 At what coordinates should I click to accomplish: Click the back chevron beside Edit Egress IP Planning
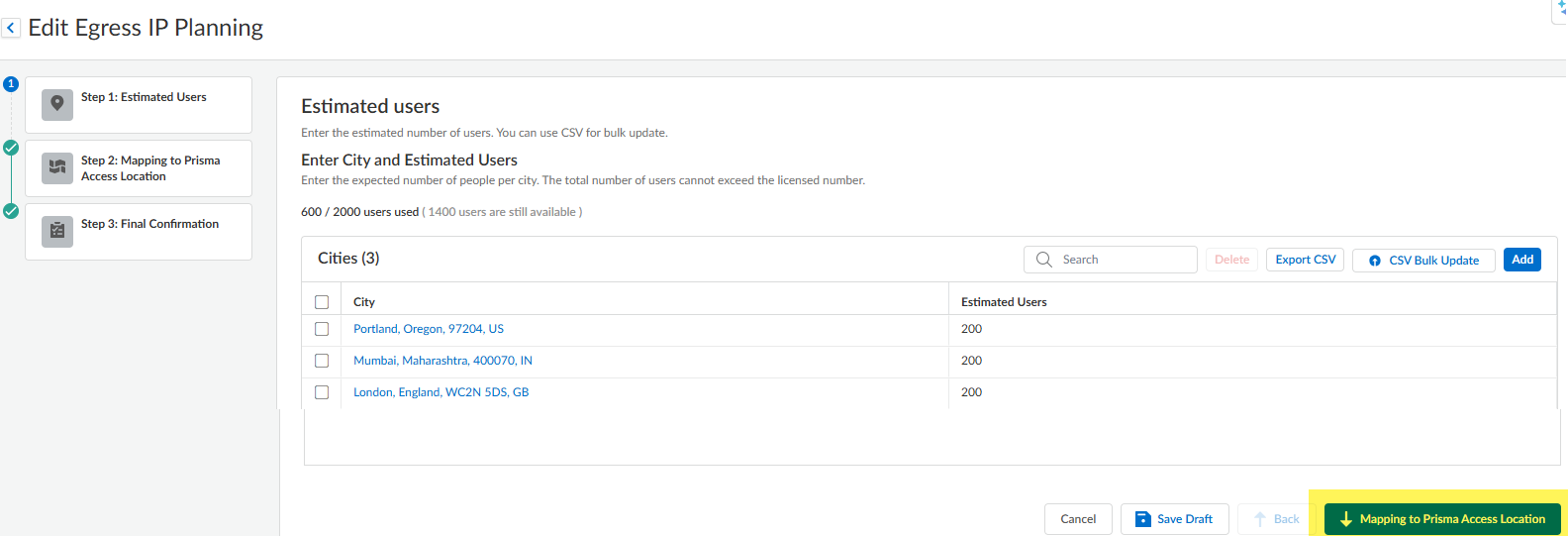click(11, 29)
